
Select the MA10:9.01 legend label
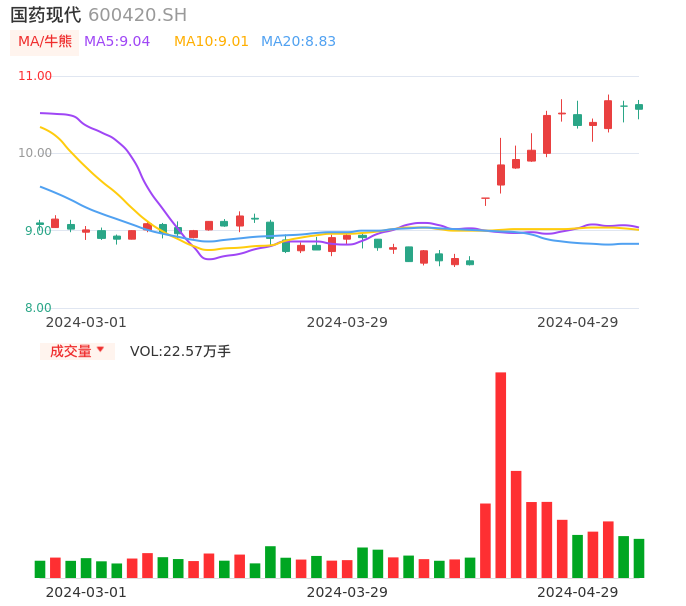211,42
